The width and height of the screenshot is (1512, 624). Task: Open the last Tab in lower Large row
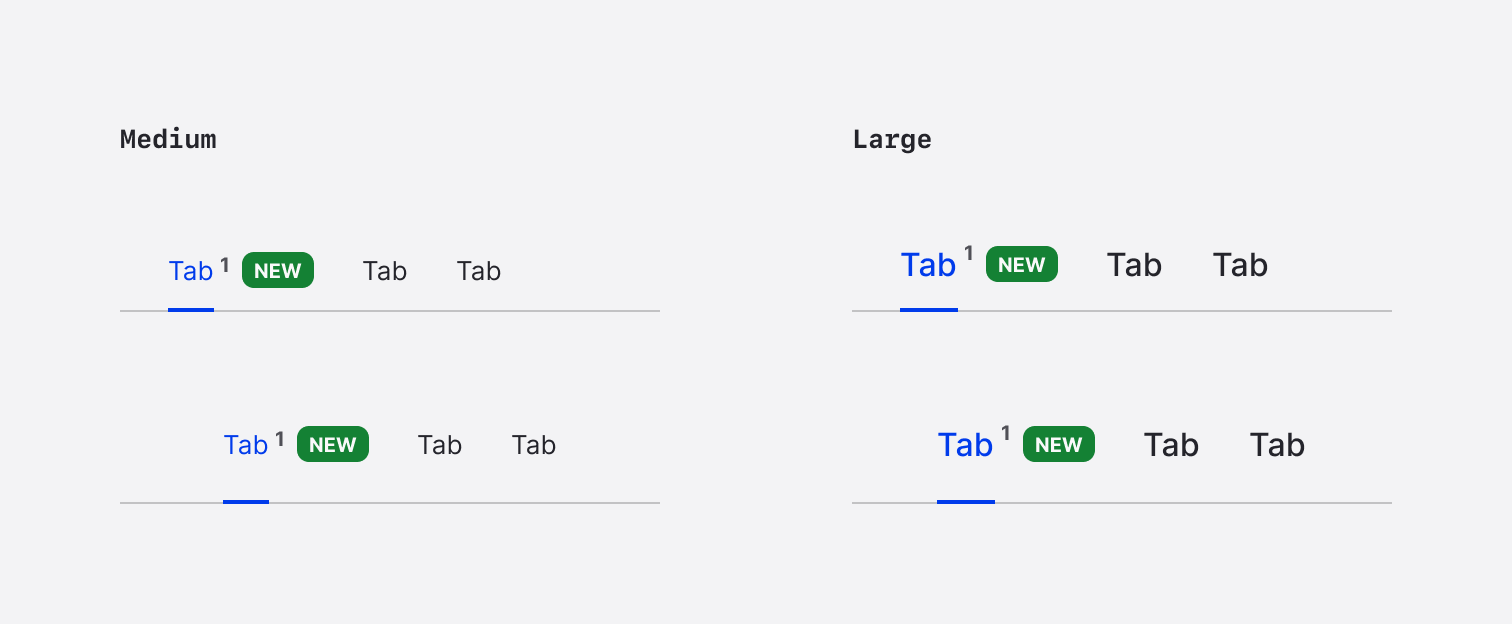tap(1277, 445)
